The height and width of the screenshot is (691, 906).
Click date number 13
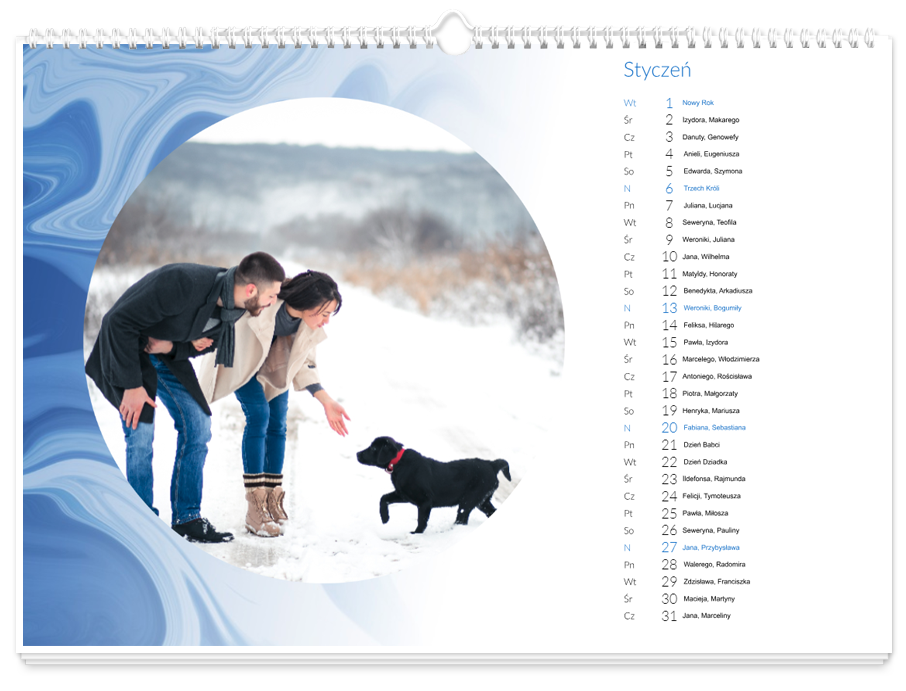coord(669,308)
